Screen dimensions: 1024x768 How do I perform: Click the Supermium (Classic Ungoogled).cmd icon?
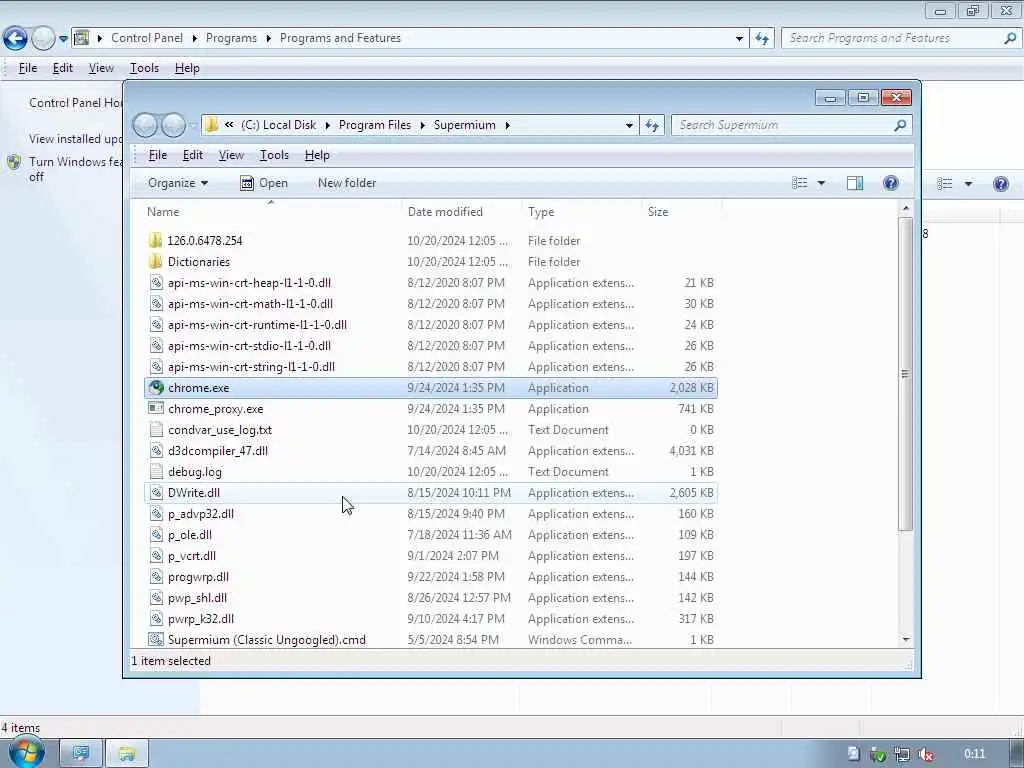coord(156,639)
